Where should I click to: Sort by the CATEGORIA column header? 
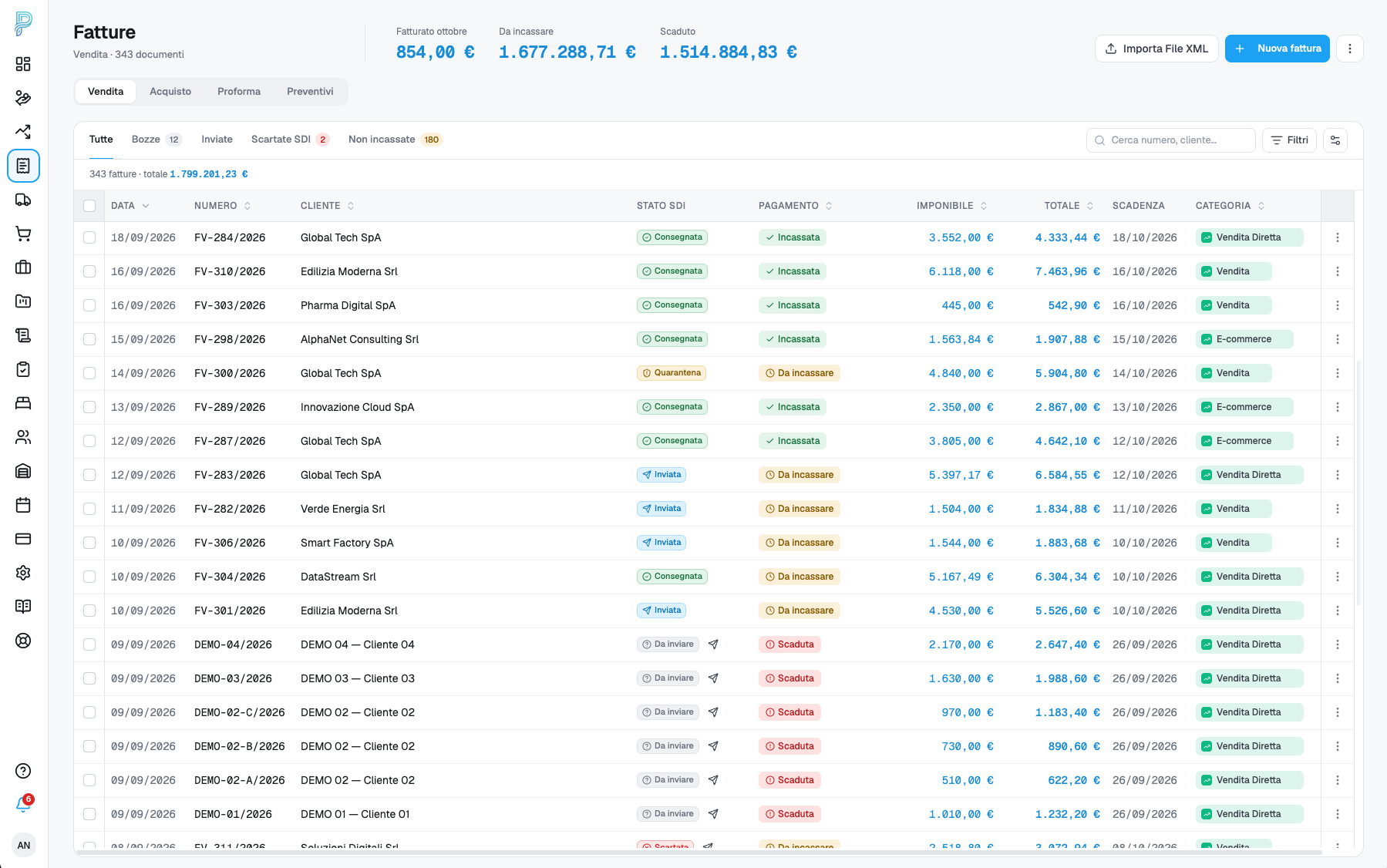click(1230, 206)
